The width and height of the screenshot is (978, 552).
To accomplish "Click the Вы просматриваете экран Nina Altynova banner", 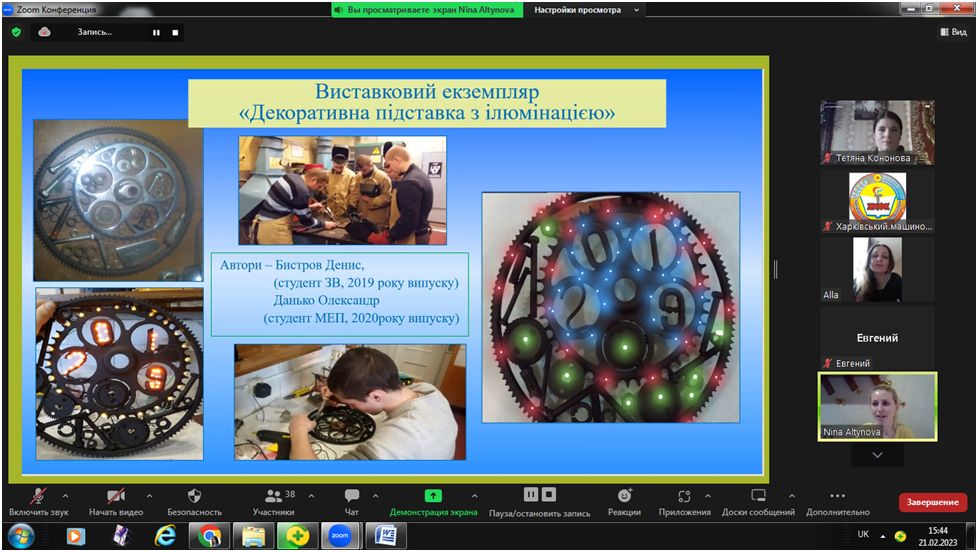I will coord(427,10).
